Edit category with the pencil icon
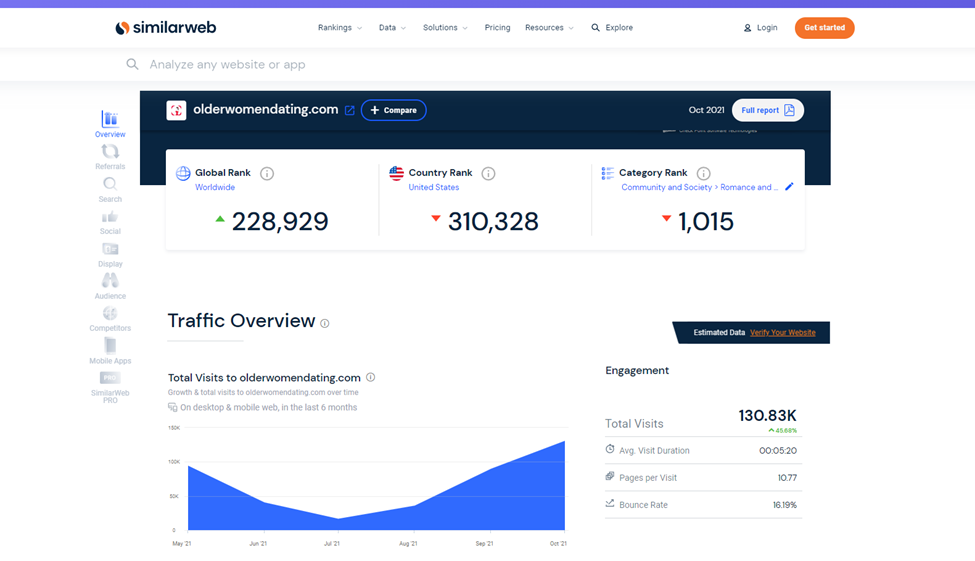Viewport: 975px width, 561px height. (x=789, y=187)
